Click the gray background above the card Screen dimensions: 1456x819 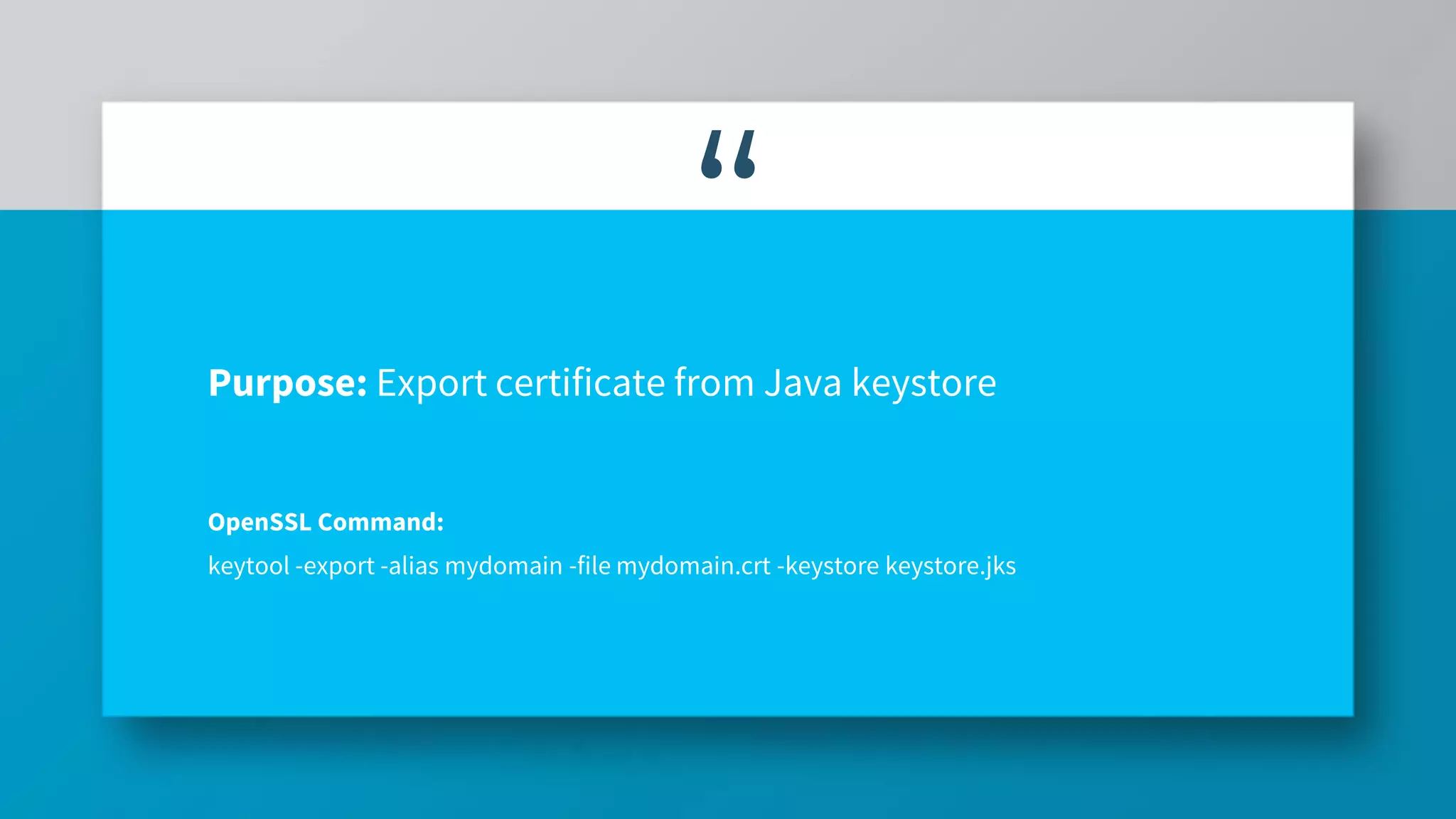[728, 50]
